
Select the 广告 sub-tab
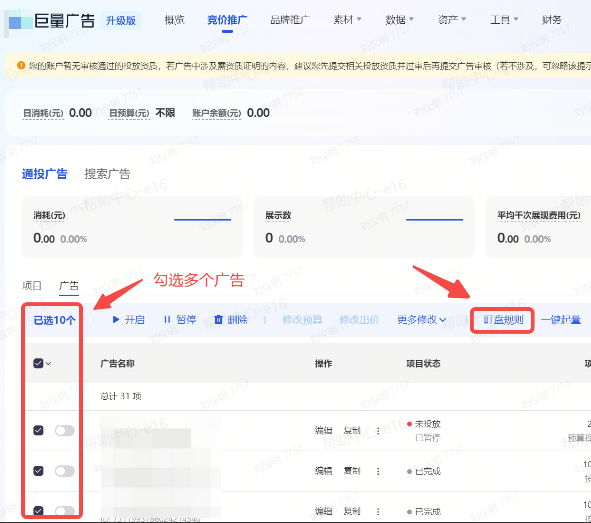point(69,286)
